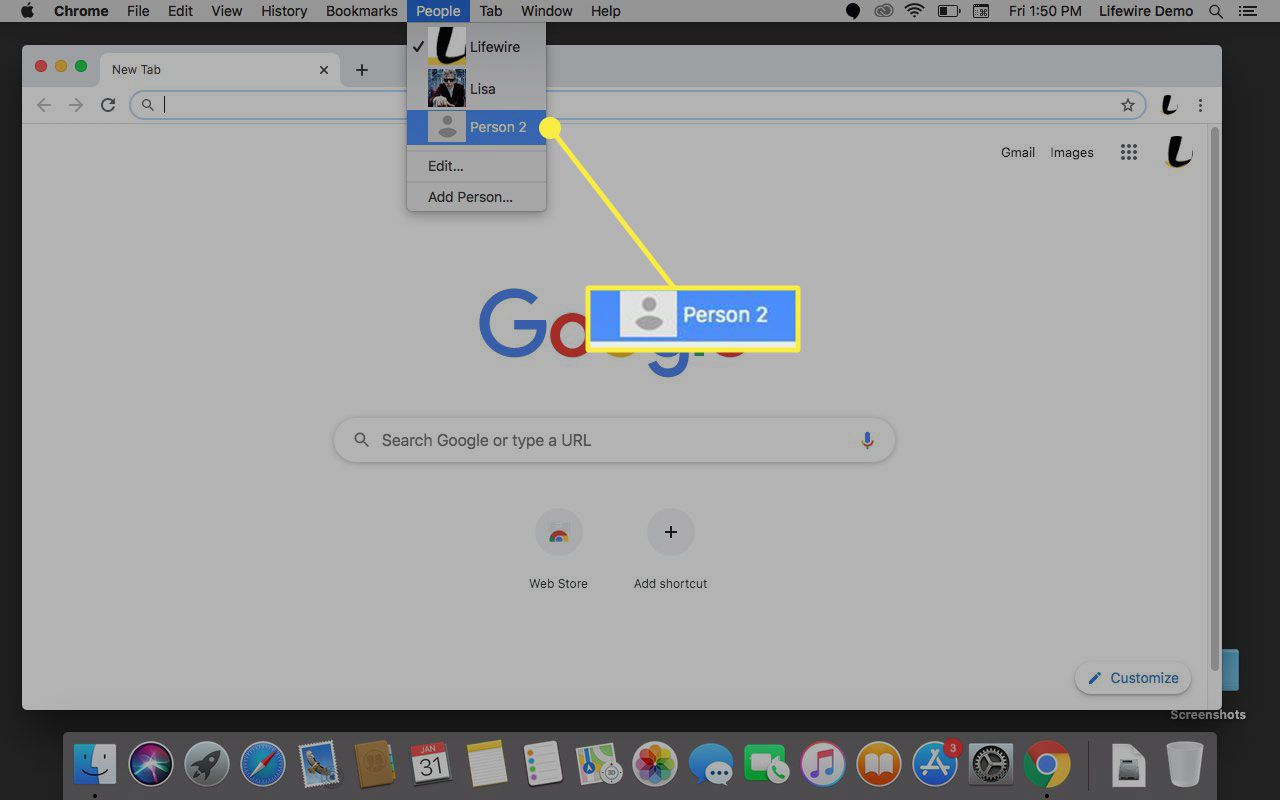Open Creative Cloud menu bar icon
Screen dimensions: 1280x800
[883, 11]
